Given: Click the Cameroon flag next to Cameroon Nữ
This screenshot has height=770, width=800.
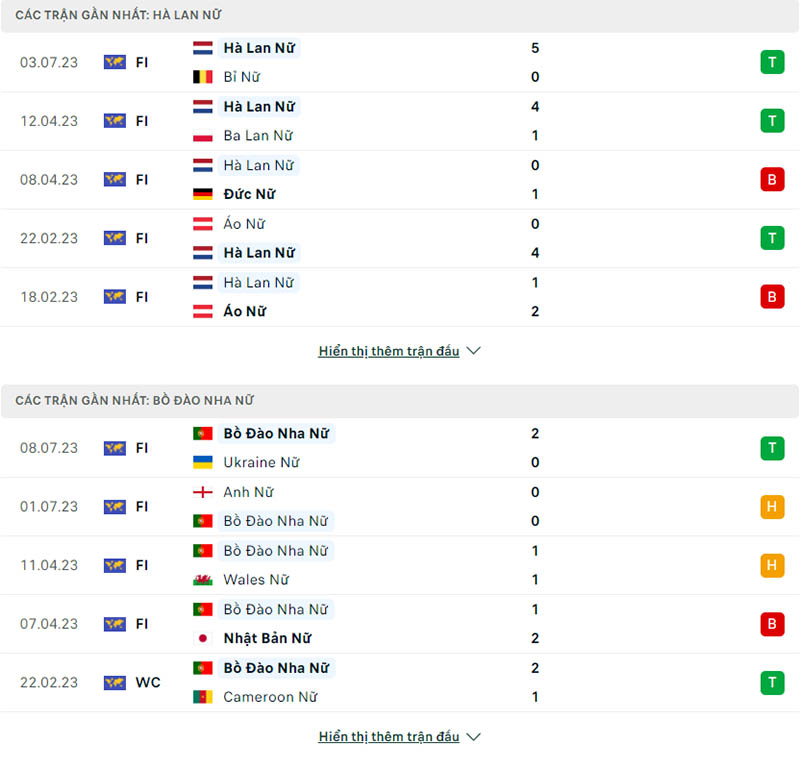Looking at the screenshot, I should (202, 697).
